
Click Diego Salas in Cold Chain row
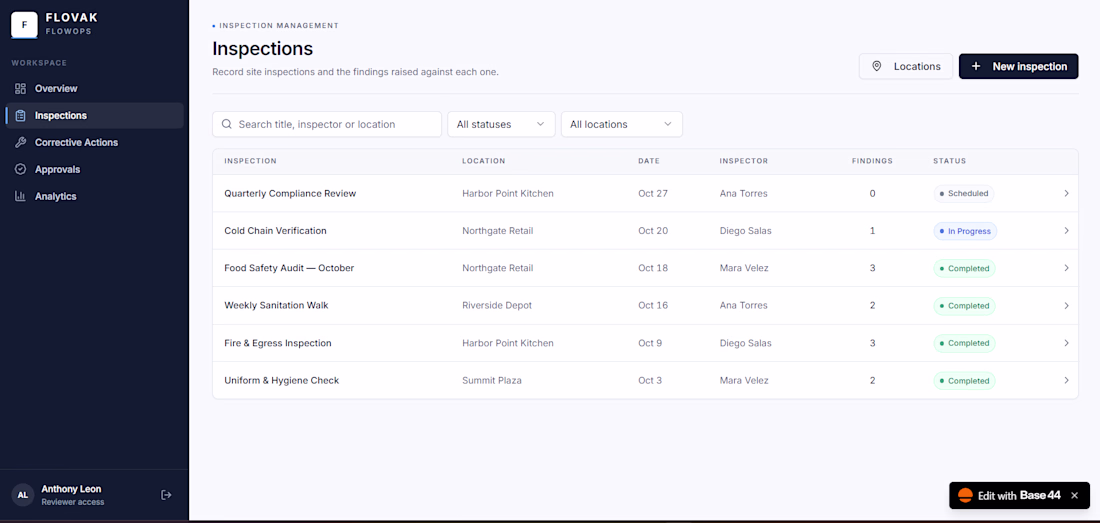[x=746, y=231]
